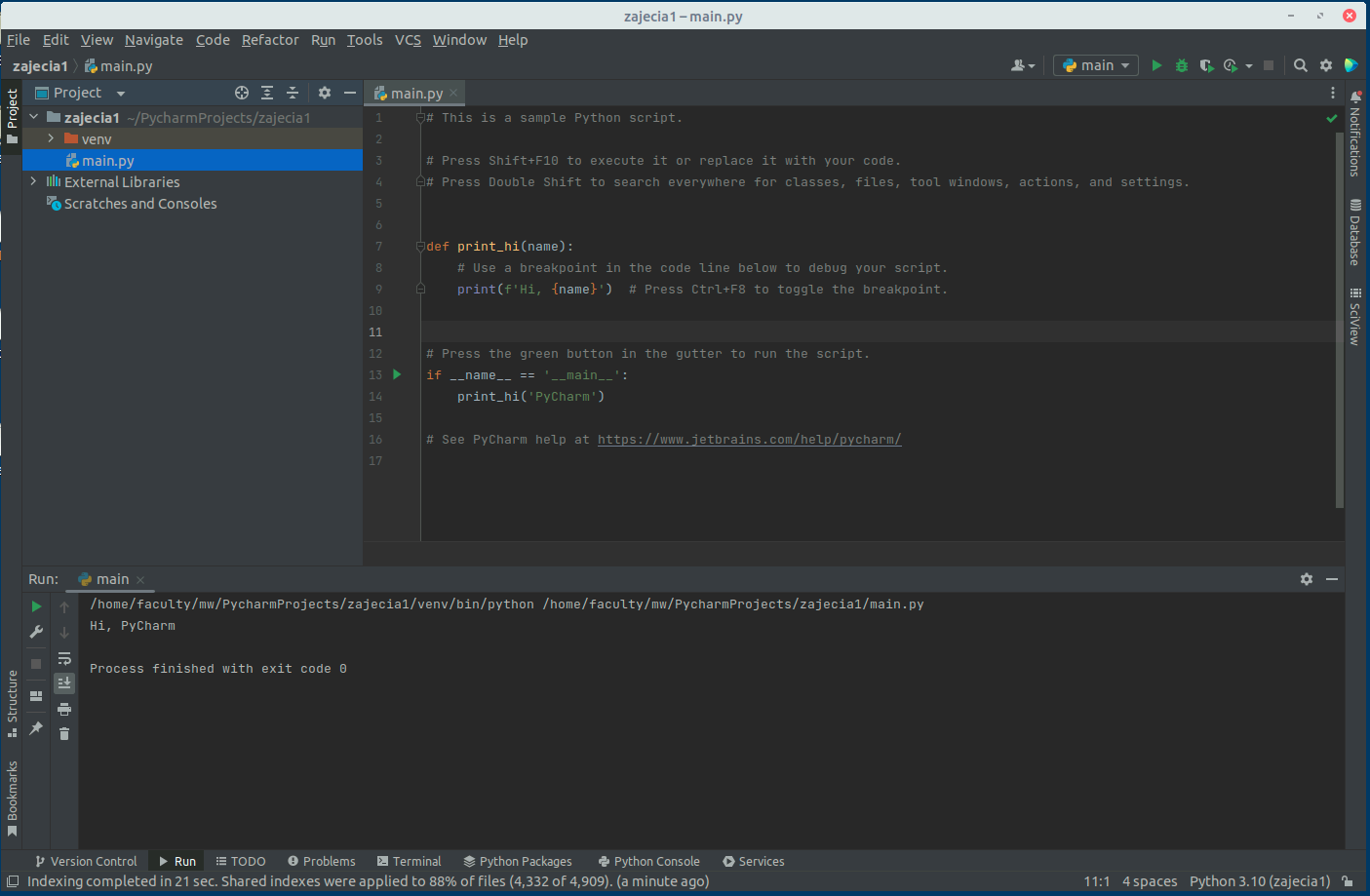Open run configuration wrench icon
Image resolution: width=1370 pixels, height=896 pixels.
pos(36,632)
